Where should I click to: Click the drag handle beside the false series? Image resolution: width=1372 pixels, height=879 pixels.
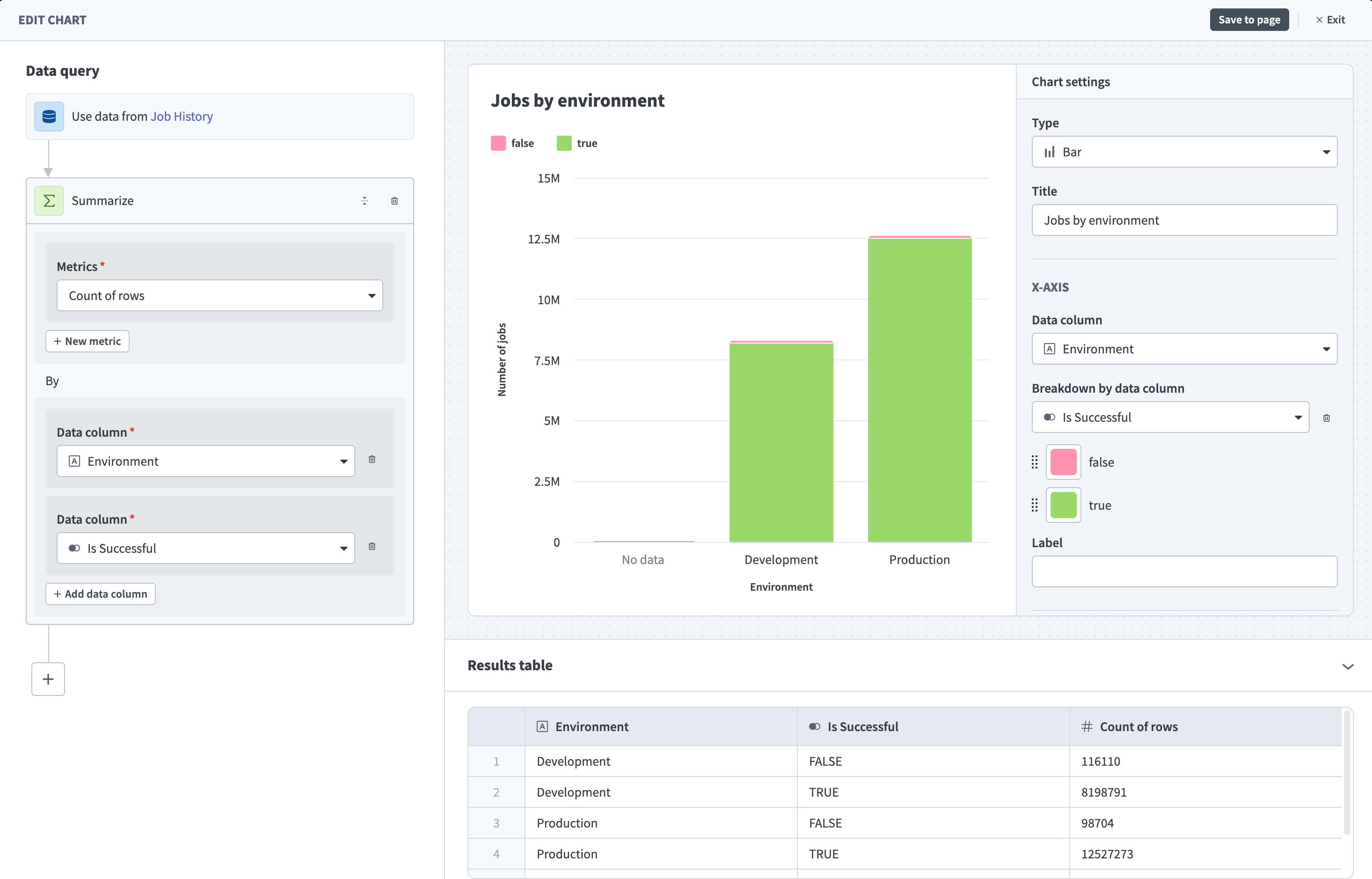coord(1035,462)
